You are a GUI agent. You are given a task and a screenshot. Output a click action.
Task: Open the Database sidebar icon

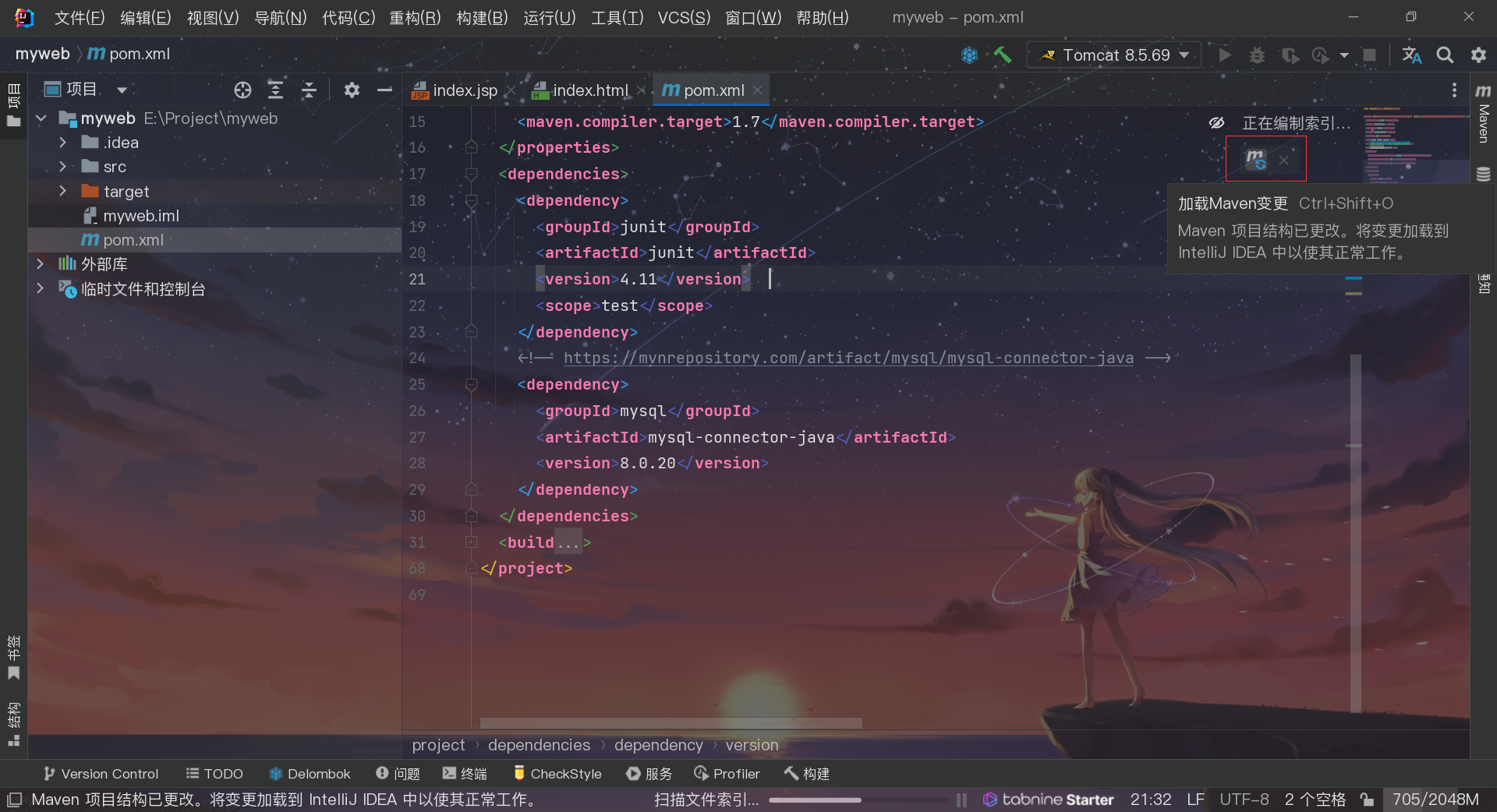(x=1483, y=174)
